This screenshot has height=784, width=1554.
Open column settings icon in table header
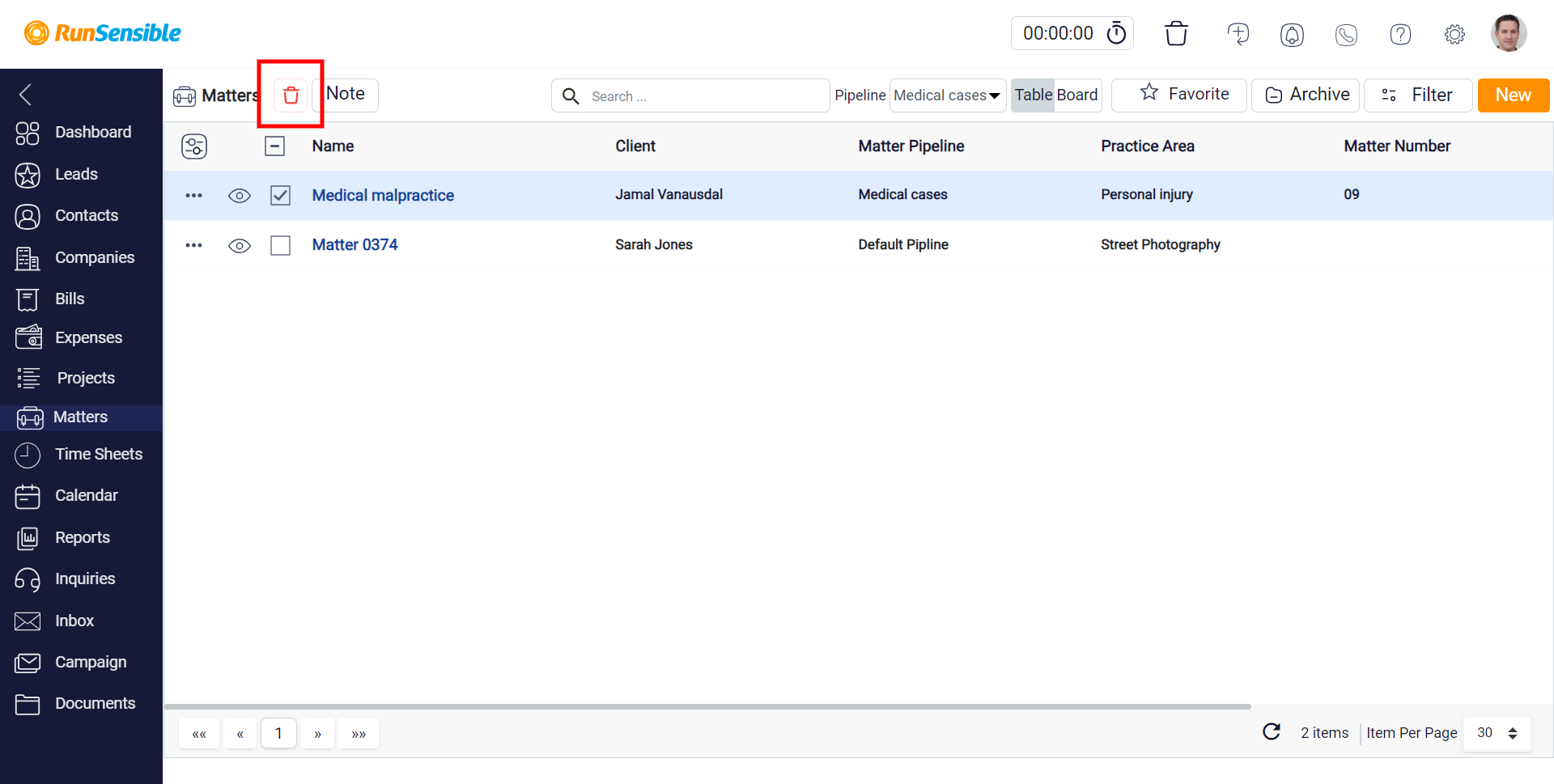194,146
